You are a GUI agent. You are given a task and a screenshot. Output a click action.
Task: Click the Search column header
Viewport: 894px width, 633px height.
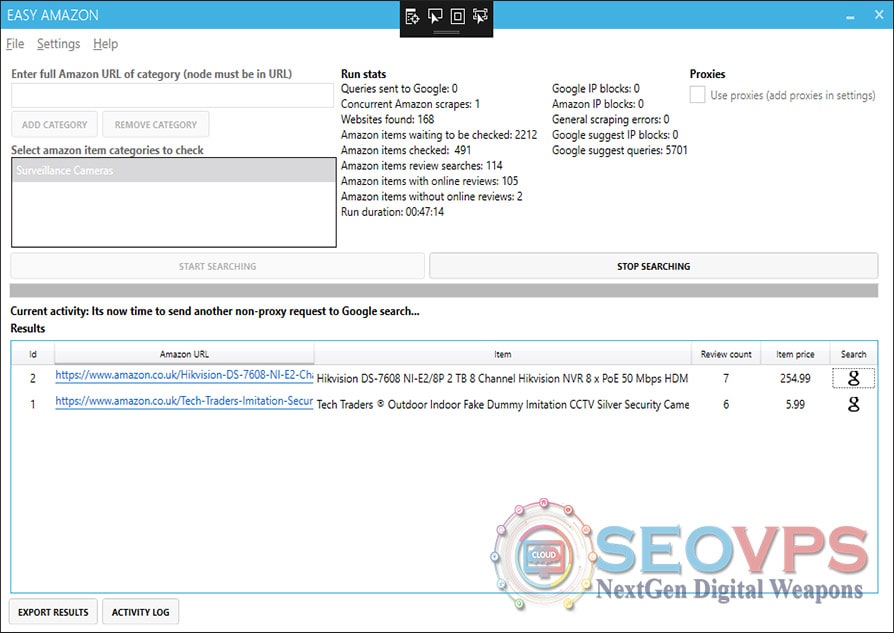[854, 354]
